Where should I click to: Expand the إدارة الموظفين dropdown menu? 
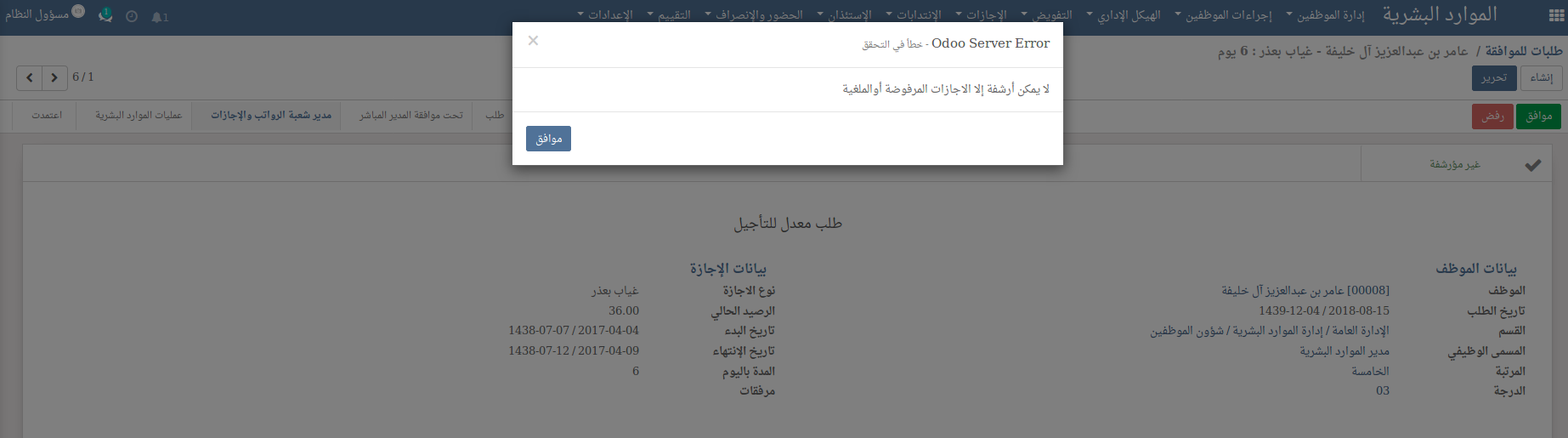coord(1325,15)
